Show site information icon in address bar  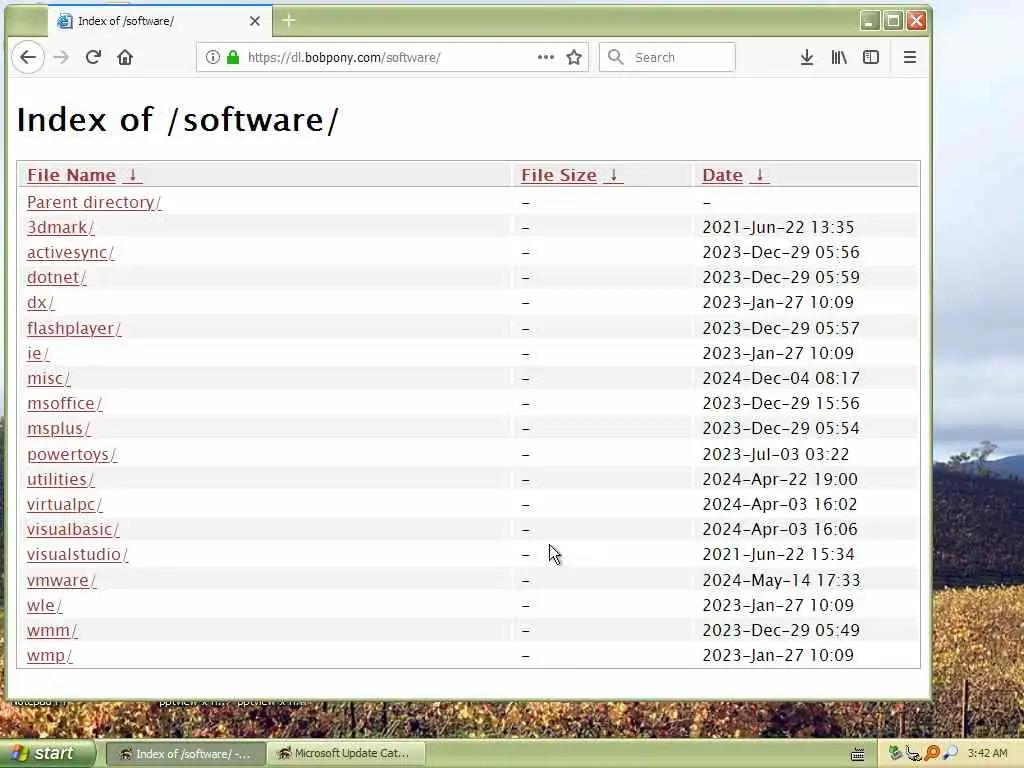(213, 57)
